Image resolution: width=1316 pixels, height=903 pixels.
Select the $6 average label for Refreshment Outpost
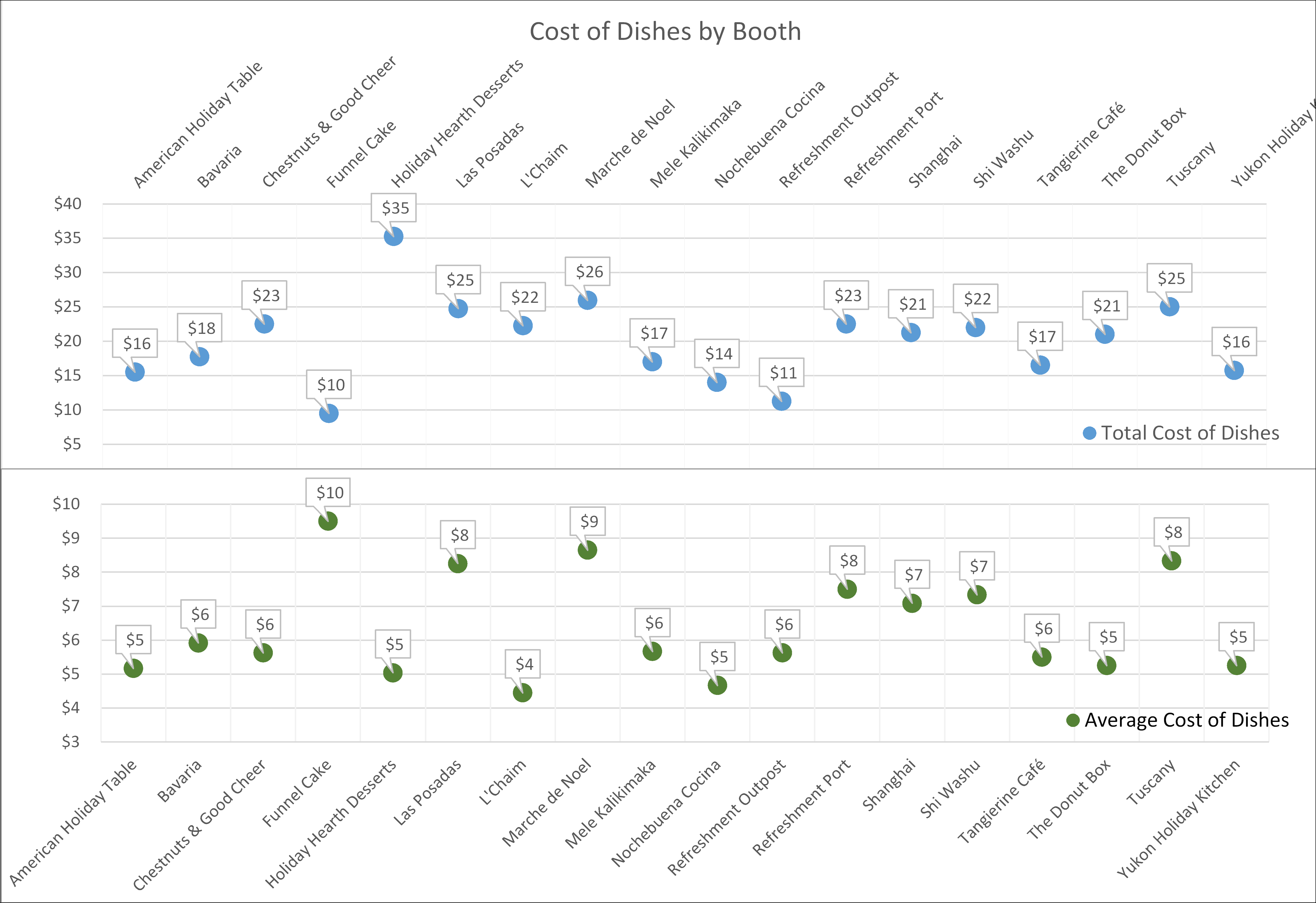coord(783,624)
